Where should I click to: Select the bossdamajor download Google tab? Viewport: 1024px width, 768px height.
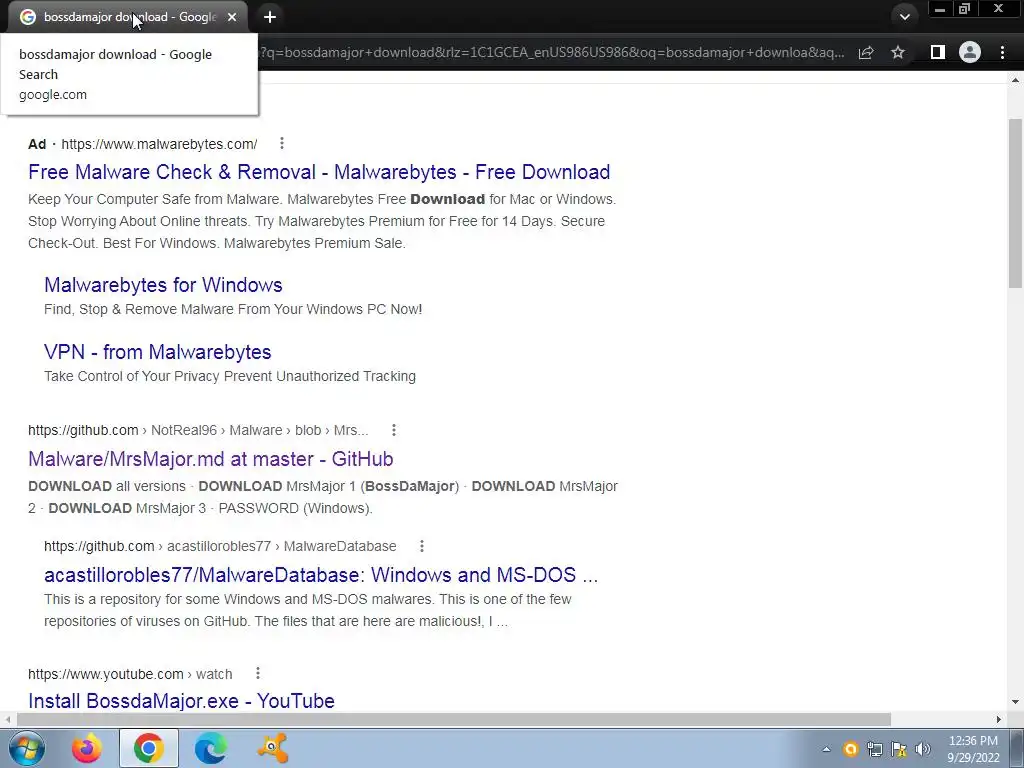[x=128, y=17]
